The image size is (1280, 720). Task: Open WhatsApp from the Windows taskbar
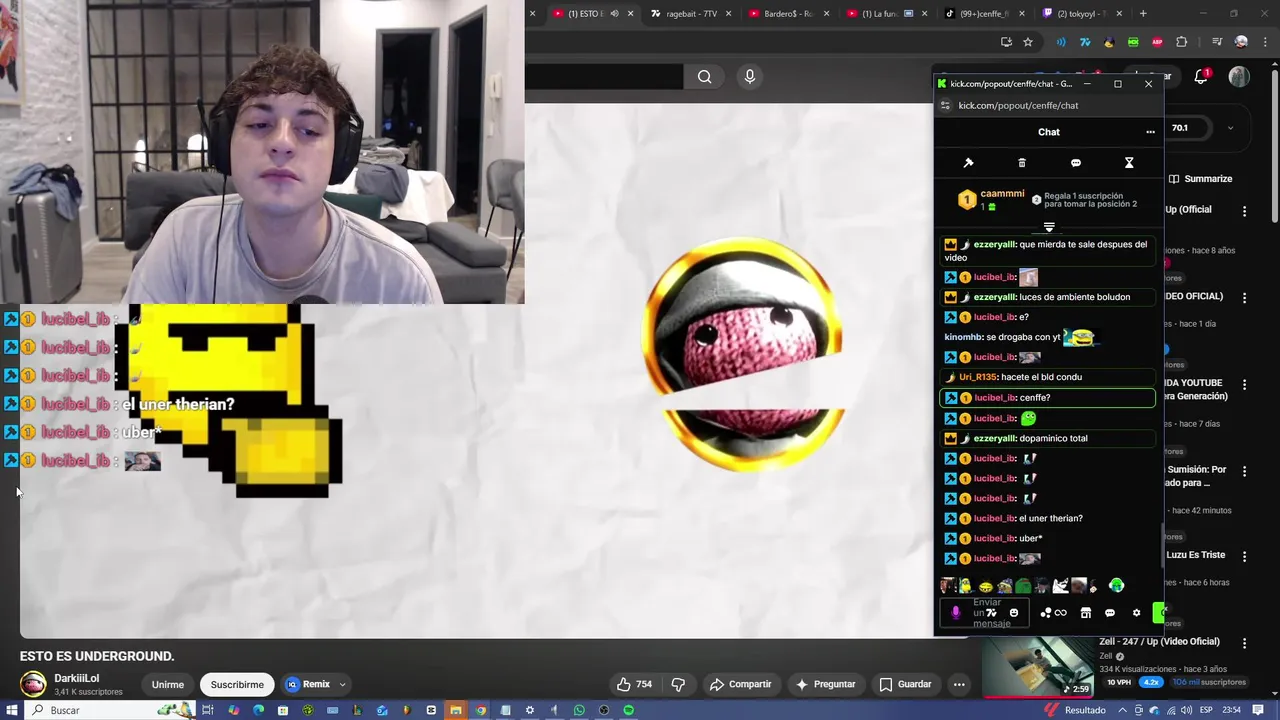[579, 710]
